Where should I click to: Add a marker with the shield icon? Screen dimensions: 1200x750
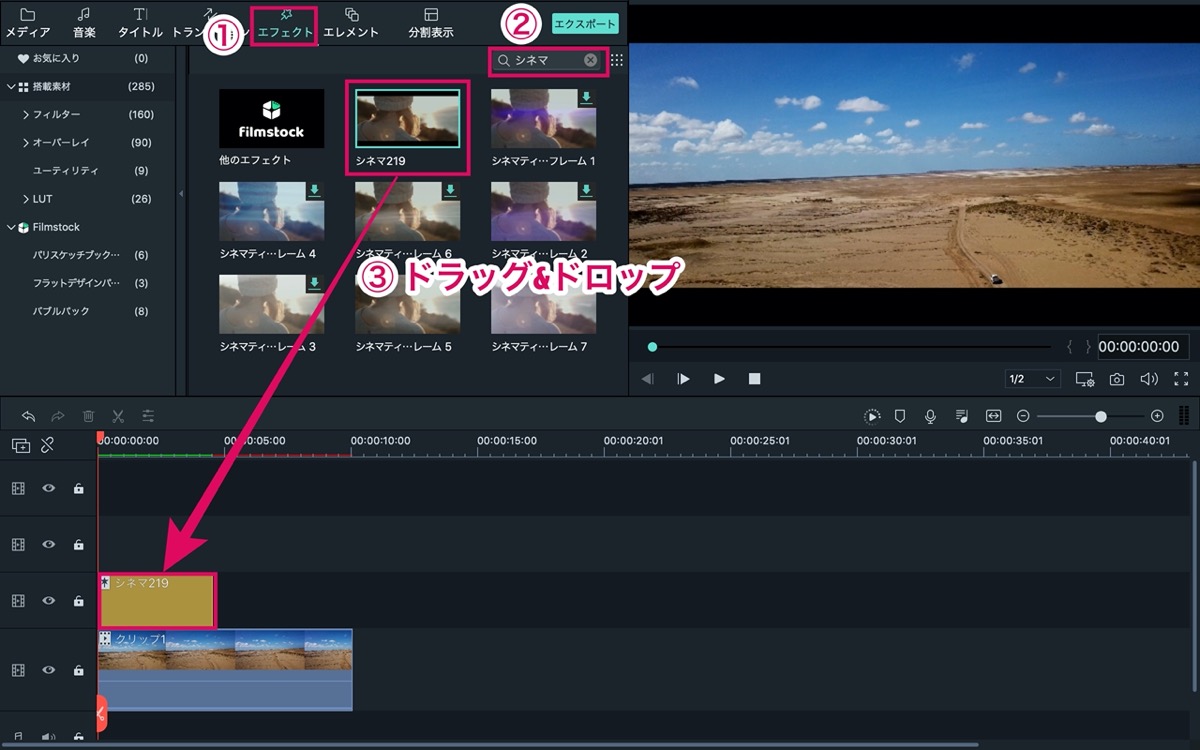[x=900, y=416]
